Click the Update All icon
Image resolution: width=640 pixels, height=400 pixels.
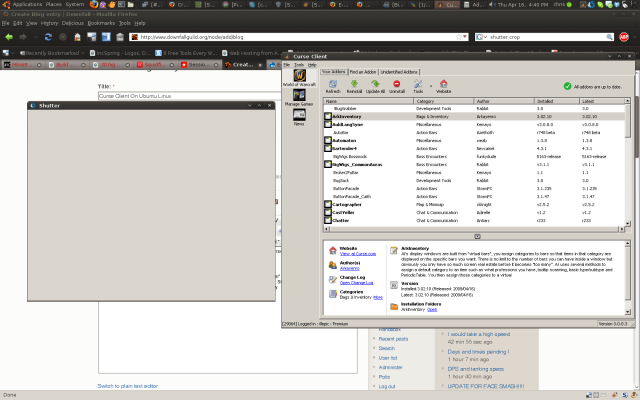375,84
